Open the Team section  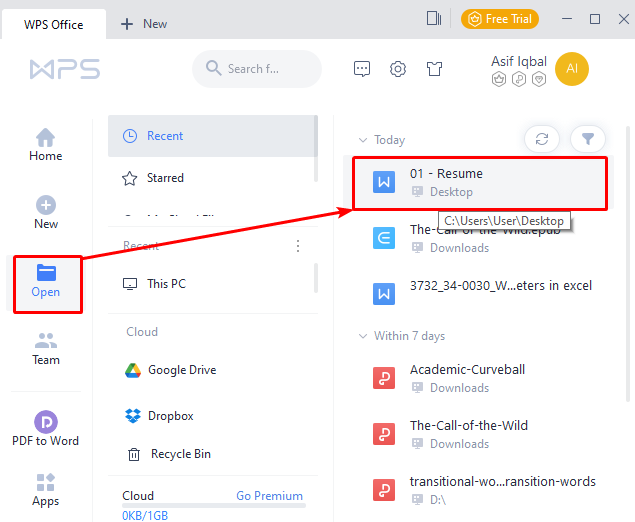point(46,349)
